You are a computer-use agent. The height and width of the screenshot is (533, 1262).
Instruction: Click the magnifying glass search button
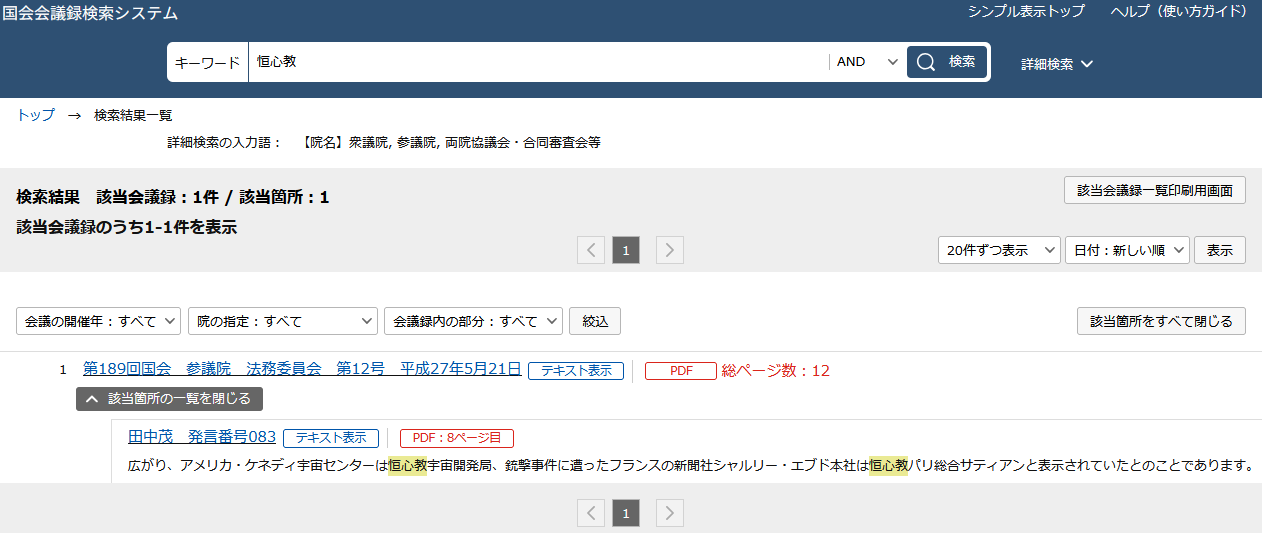click(946, 62)
